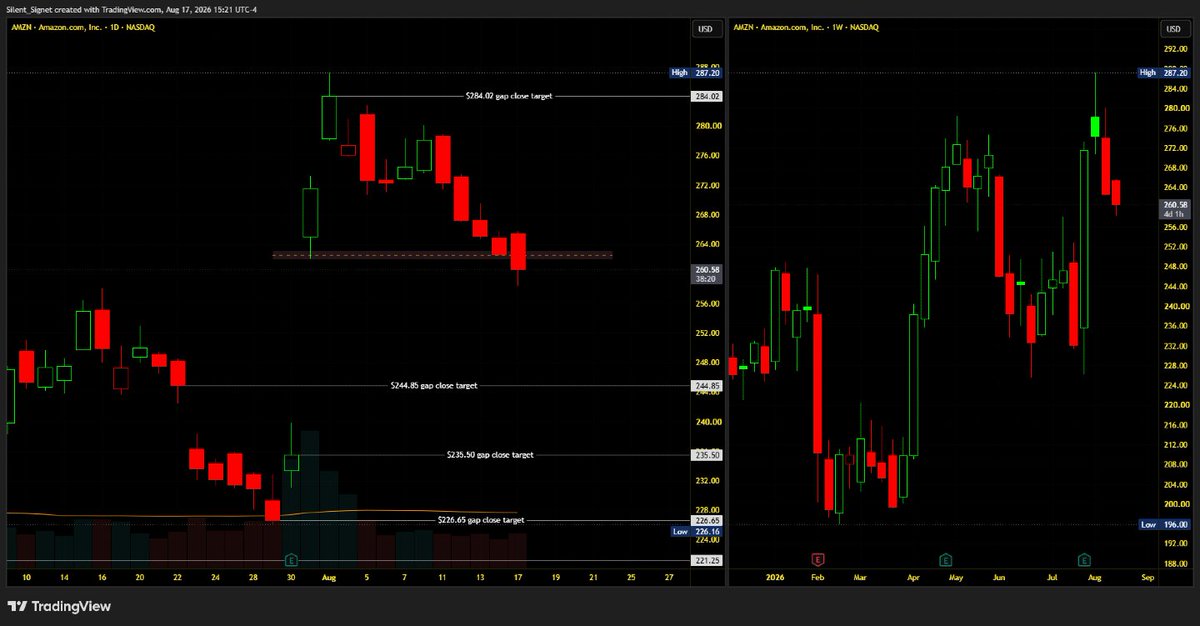This screenshot has width=1200, height=626.
Task: Click the orange moving average line
Action: point(262,513)
